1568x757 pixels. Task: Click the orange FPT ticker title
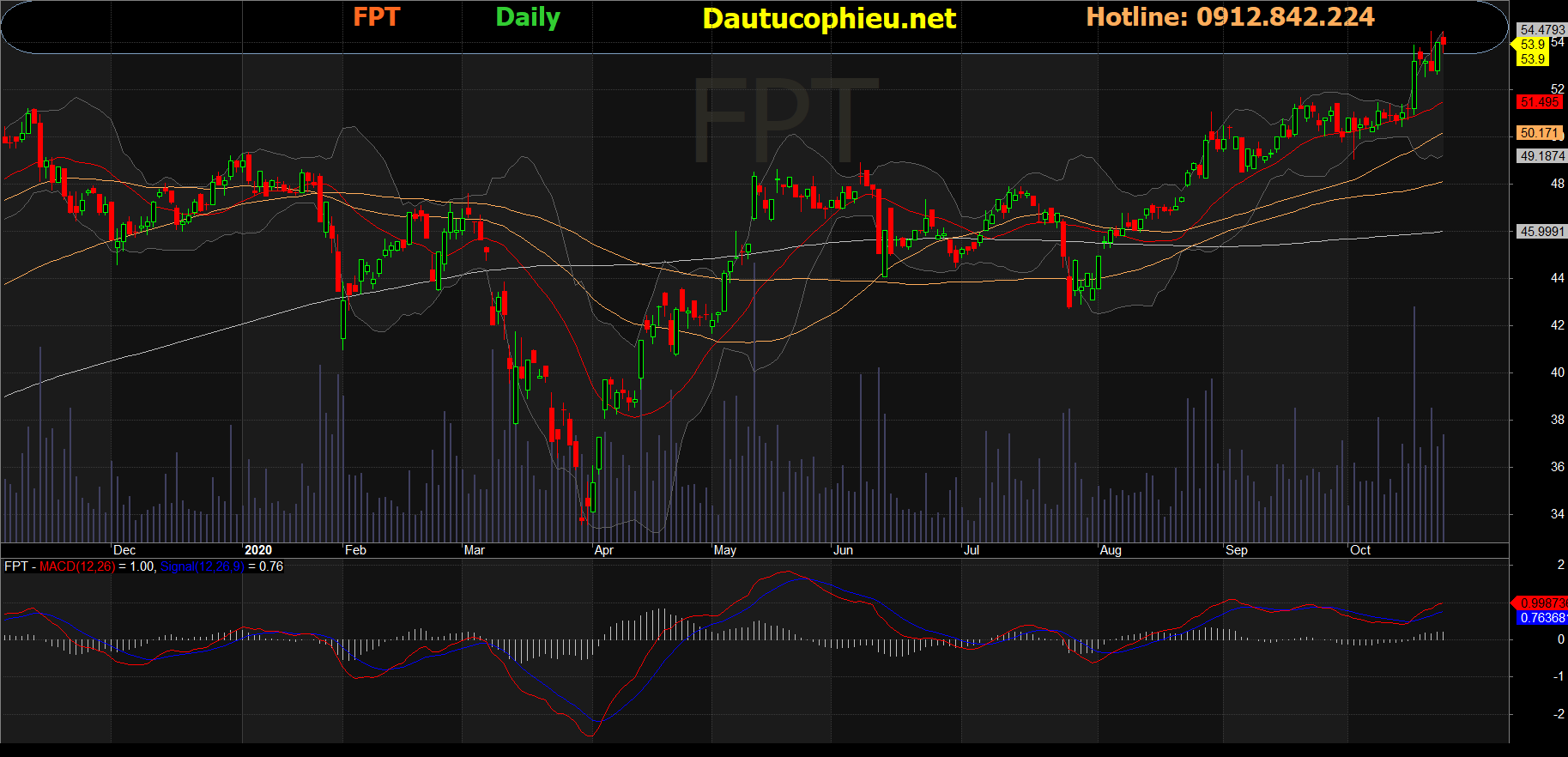(x=376, y=17)
